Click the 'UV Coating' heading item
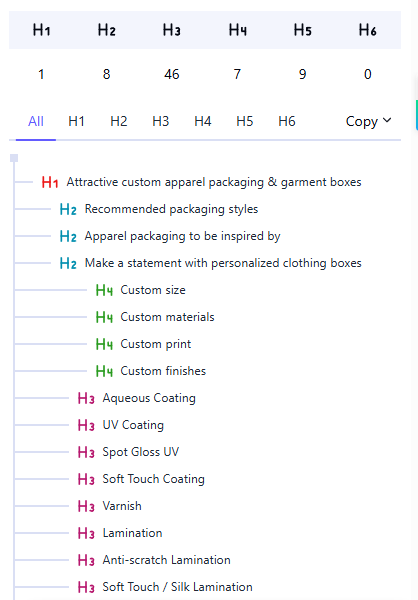Image resolution: width=418 pixels, height=600 pixels. tap(133, 425)
